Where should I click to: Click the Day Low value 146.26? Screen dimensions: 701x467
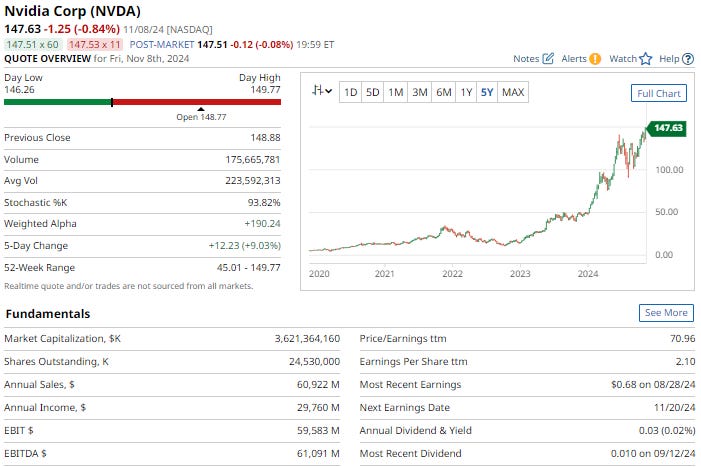19,89
